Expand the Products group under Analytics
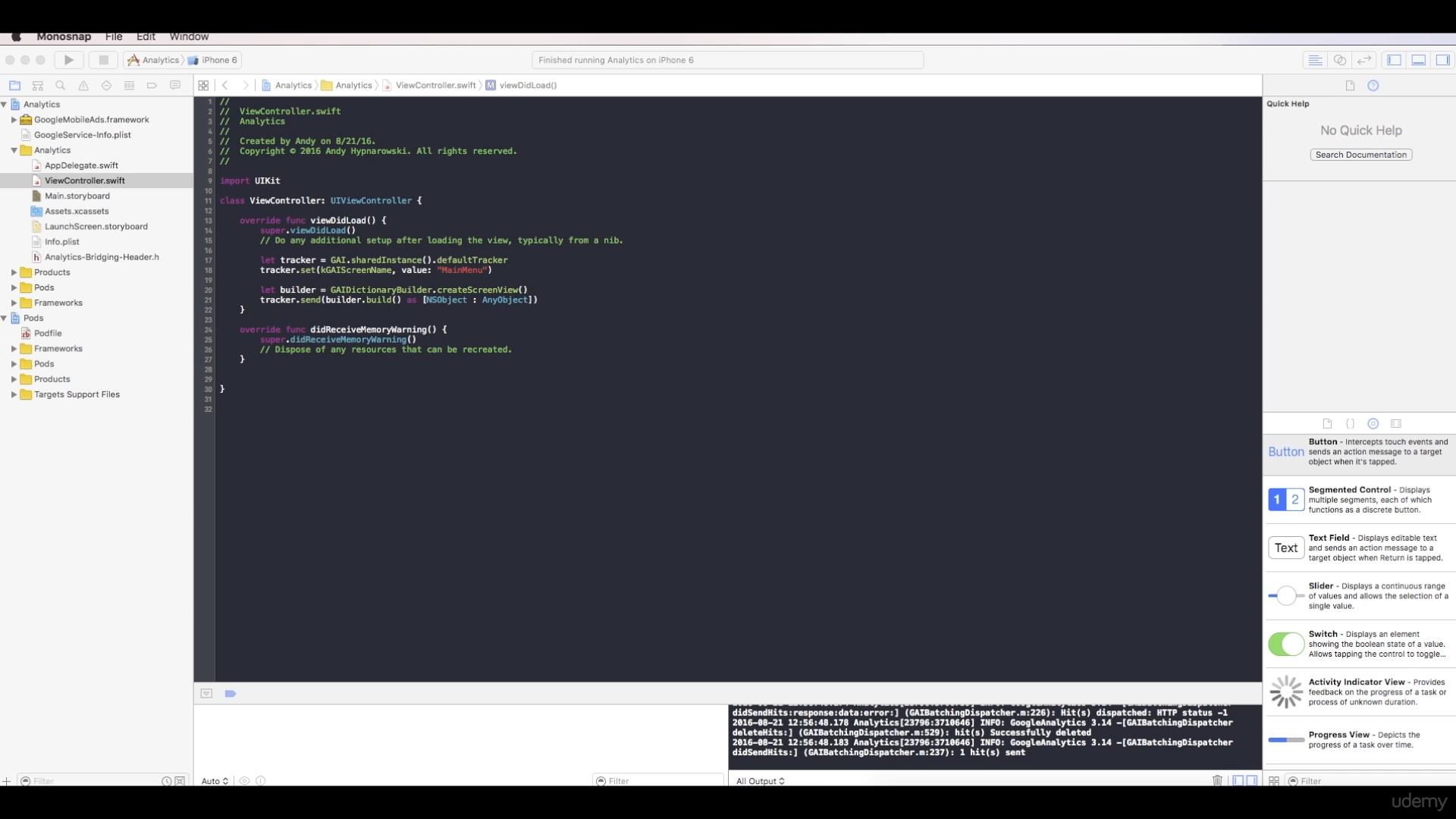The image size is (1456, 819). (14, 272)
